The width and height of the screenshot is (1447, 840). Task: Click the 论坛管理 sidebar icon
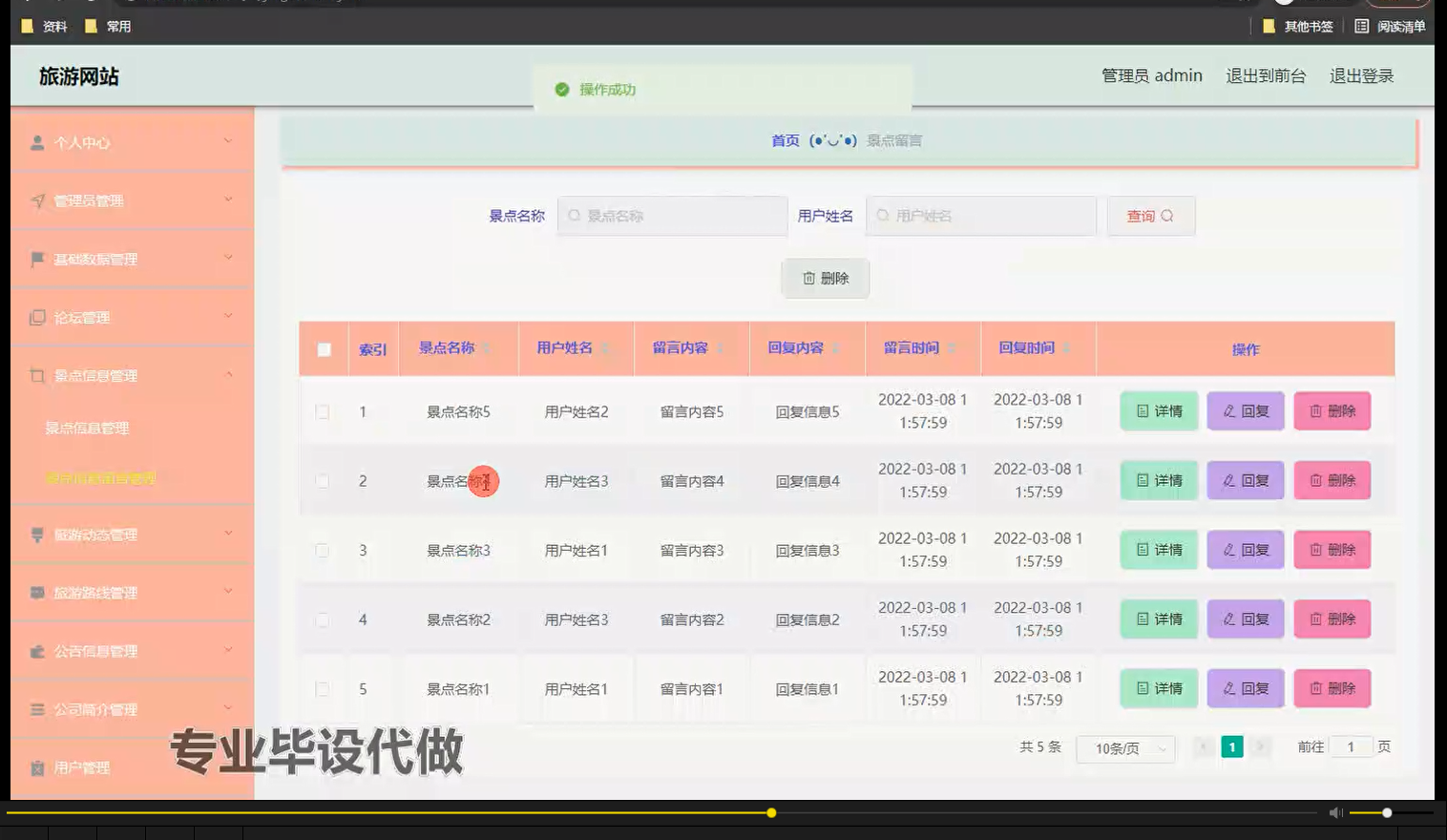tap(36, 316)
